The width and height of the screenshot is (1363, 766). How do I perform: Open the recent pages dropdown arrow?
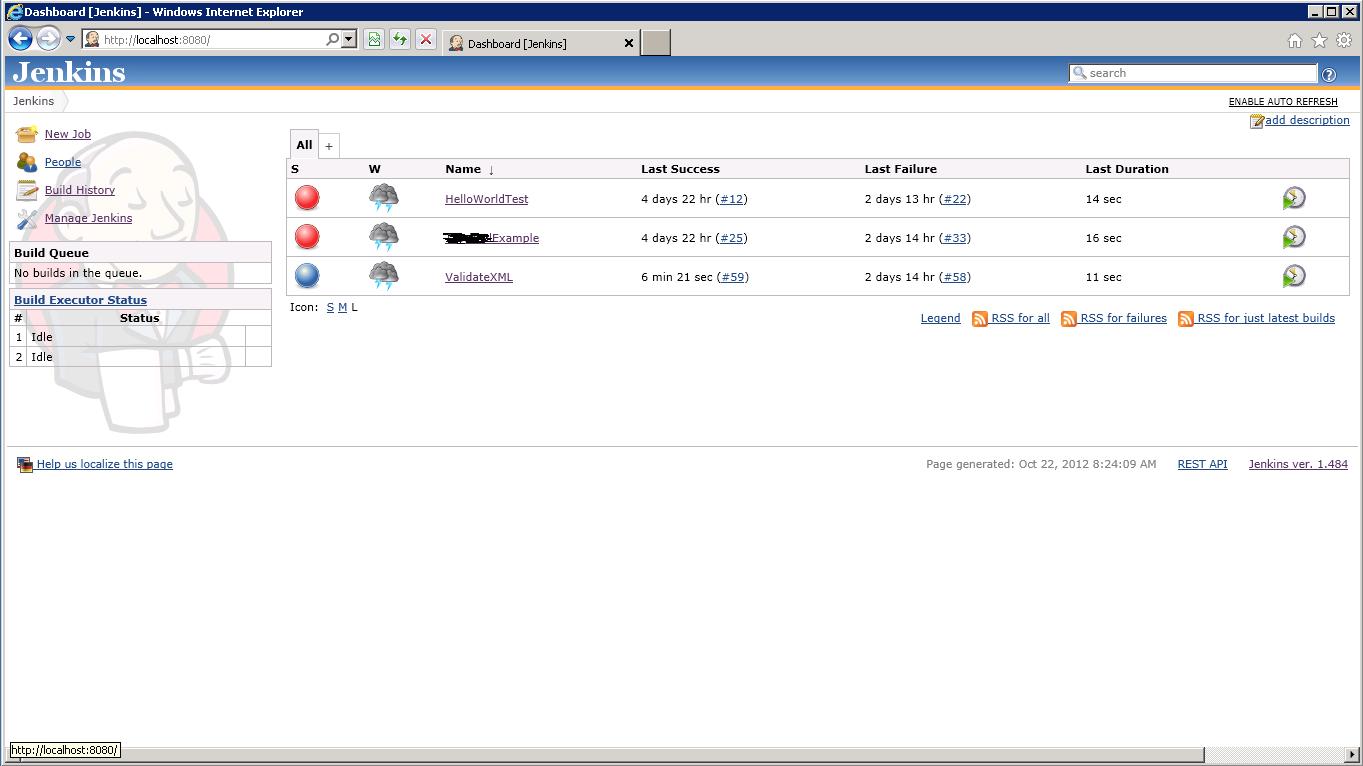[70, 40]
